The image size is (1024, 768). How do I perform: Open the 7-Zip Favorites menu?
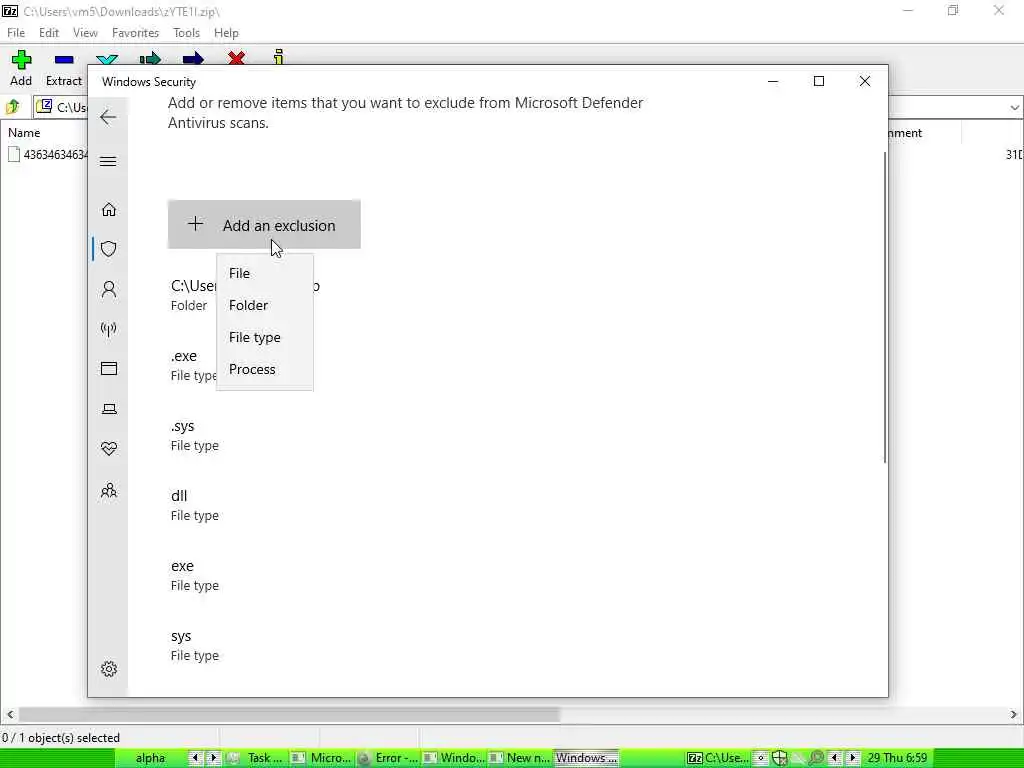pos(135,33)
